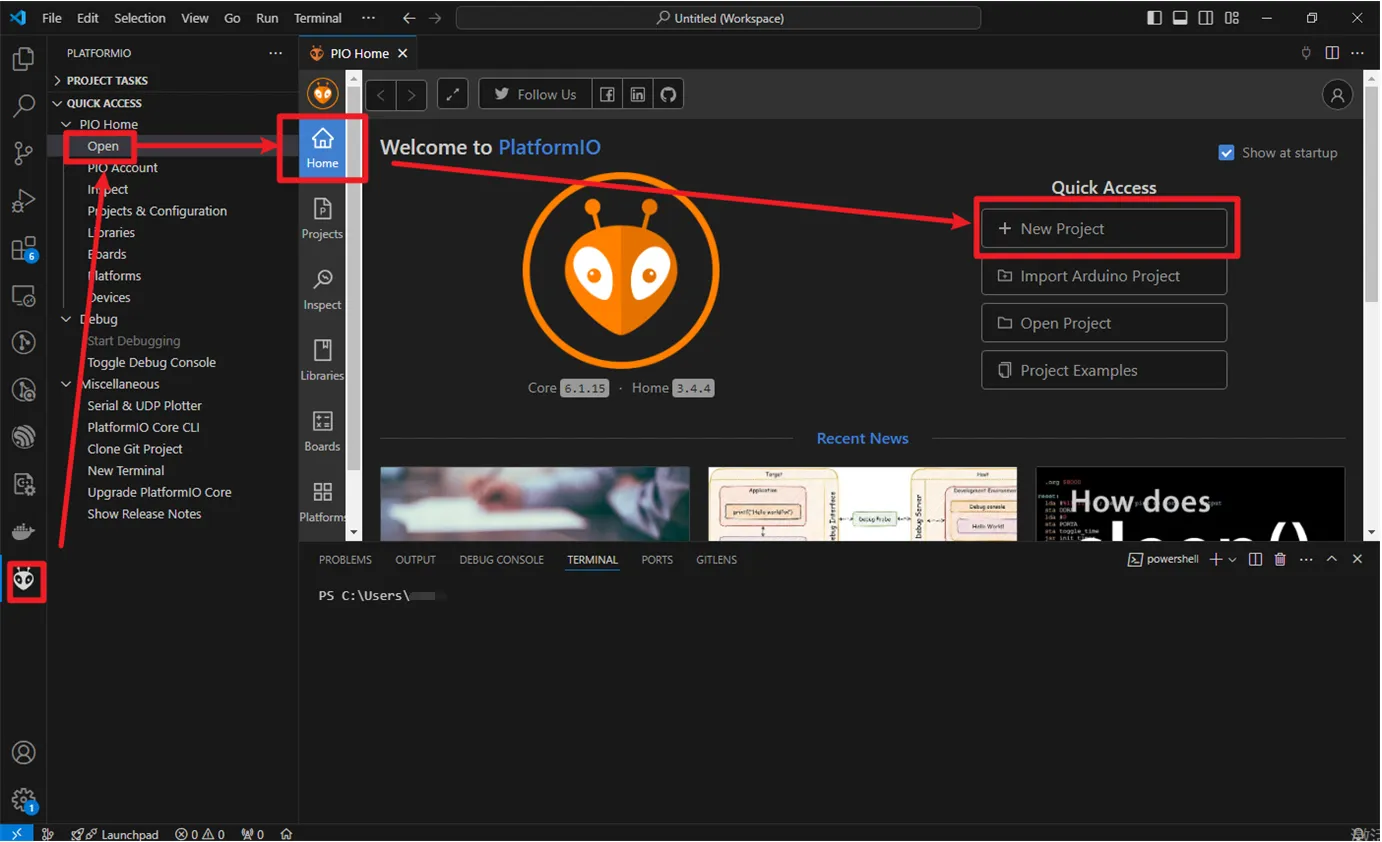The image size is (1382, 842).
Task: Open the Source Control view icon
Action: coord(23,152)
